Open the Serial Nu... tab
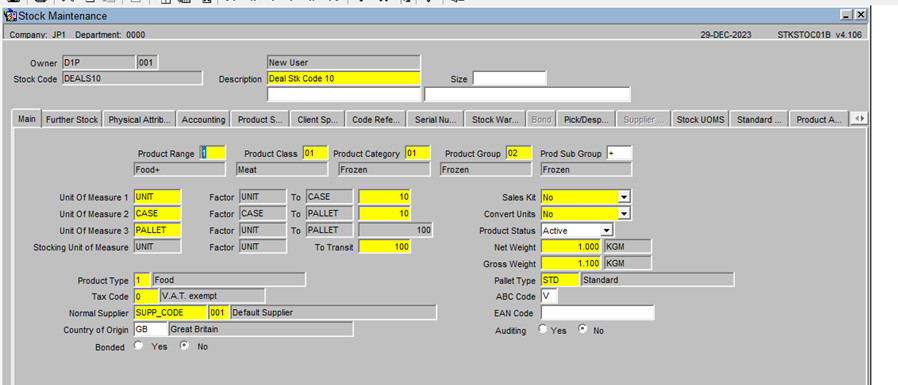This screenshot has width=898, height=385. pos(435,120)
